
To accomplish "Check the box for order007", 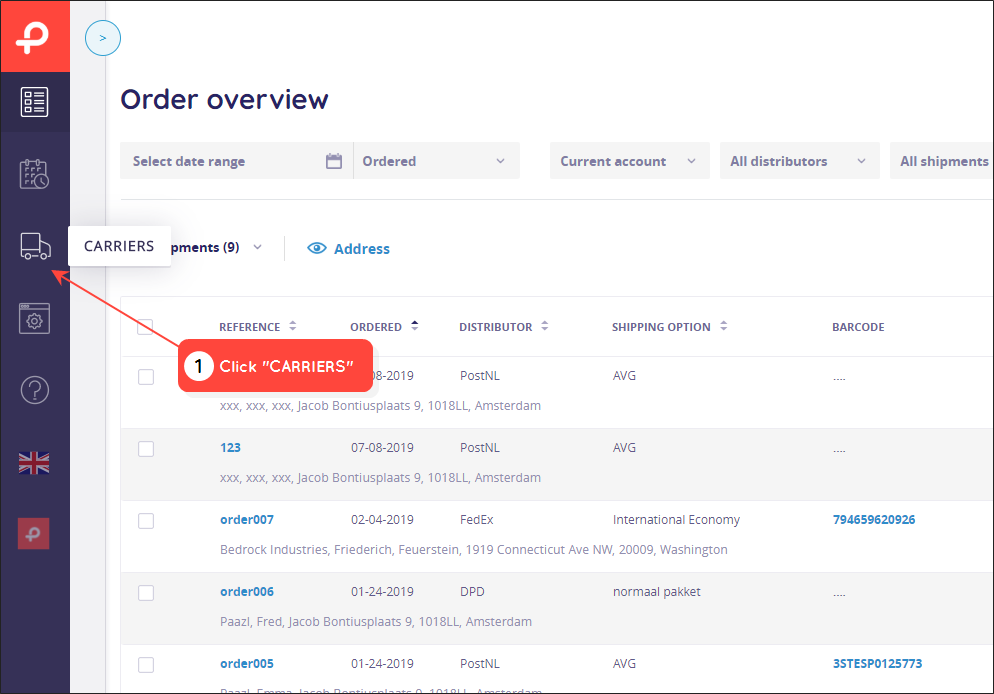I will click(x=146, y=520).
